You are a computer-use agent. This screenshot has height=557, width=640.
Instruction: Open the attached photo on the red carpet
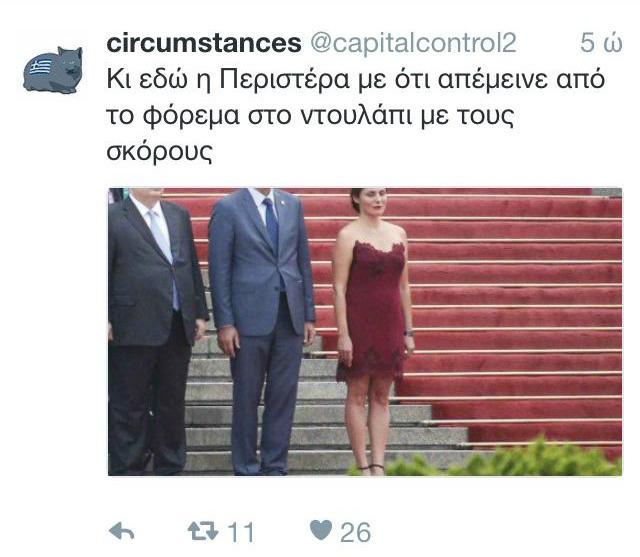click(x=365, y=332)
